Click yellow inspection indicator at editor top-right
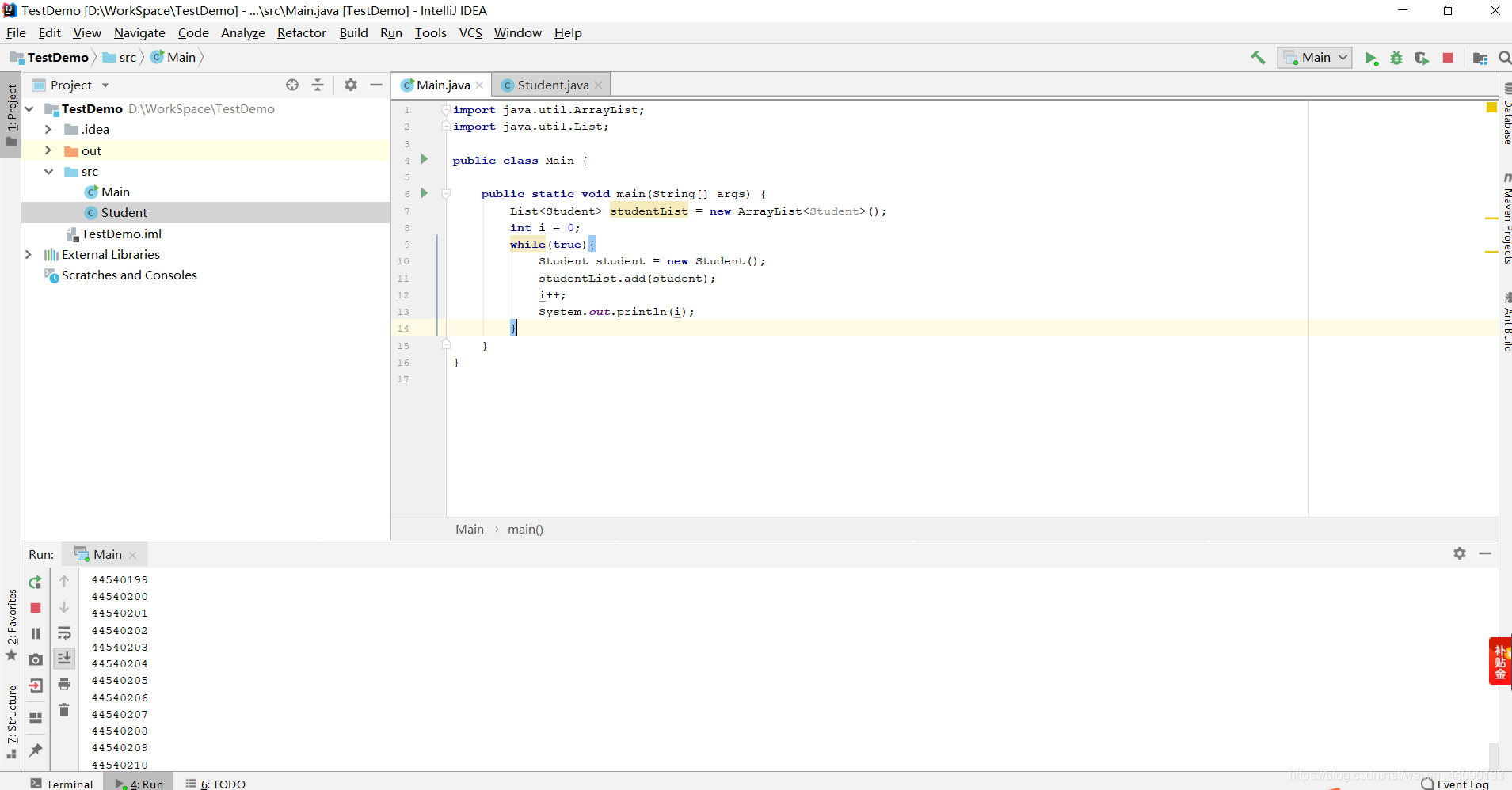 pyautogui.click(x=1491, y=108)
